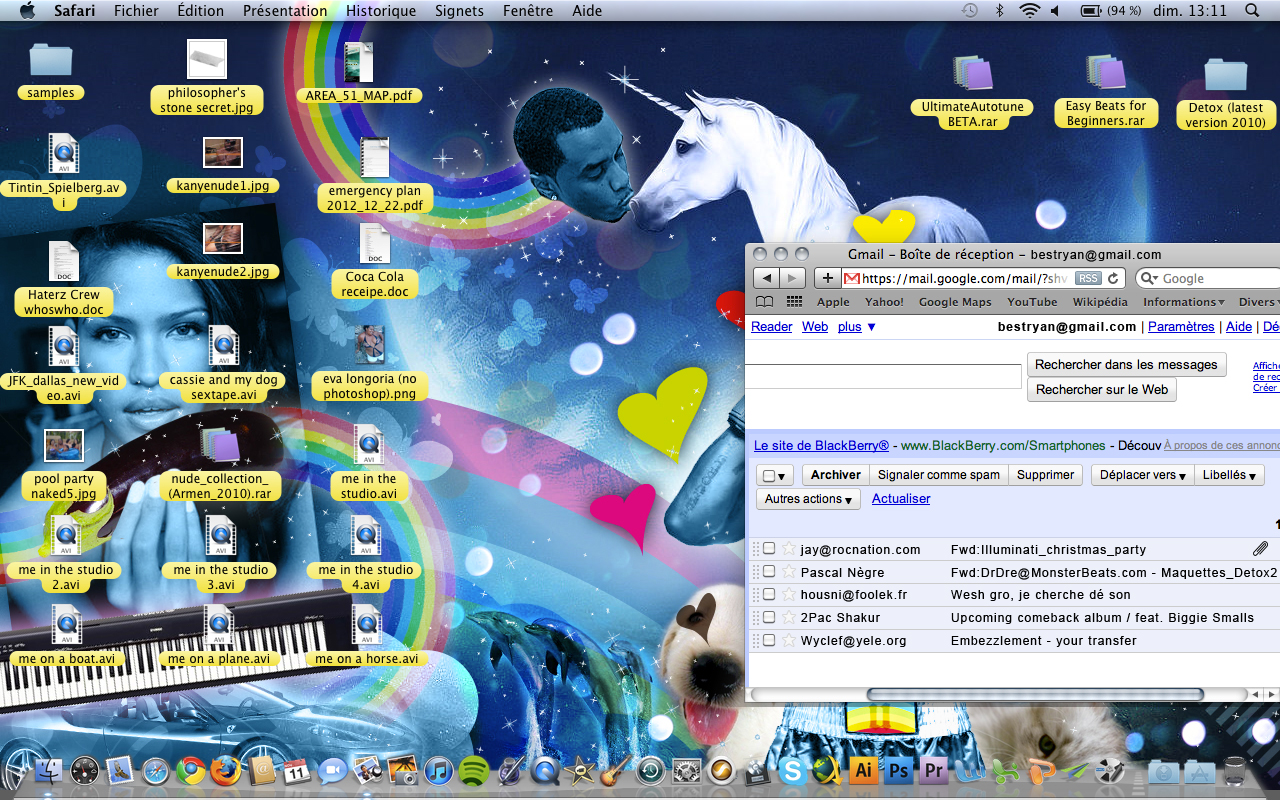
Task: Click the RSS badge in the address bar
Action: tap(1087, 278)
